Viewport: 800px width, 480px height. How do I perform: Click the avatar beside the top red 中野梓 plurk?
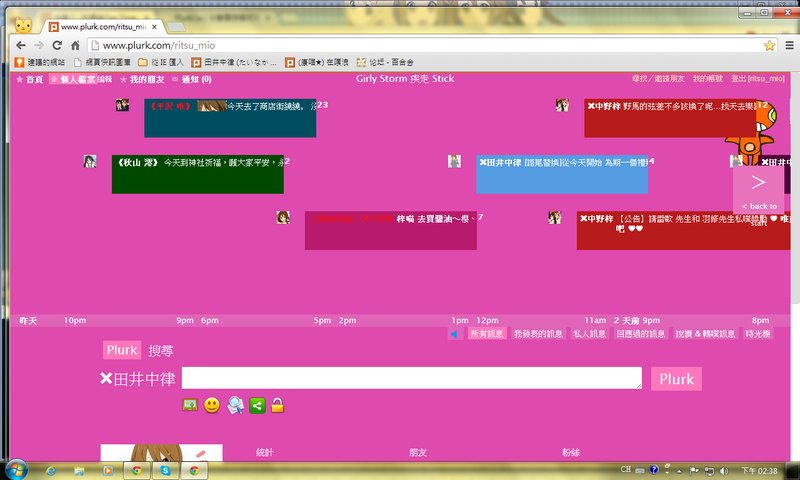562,105
